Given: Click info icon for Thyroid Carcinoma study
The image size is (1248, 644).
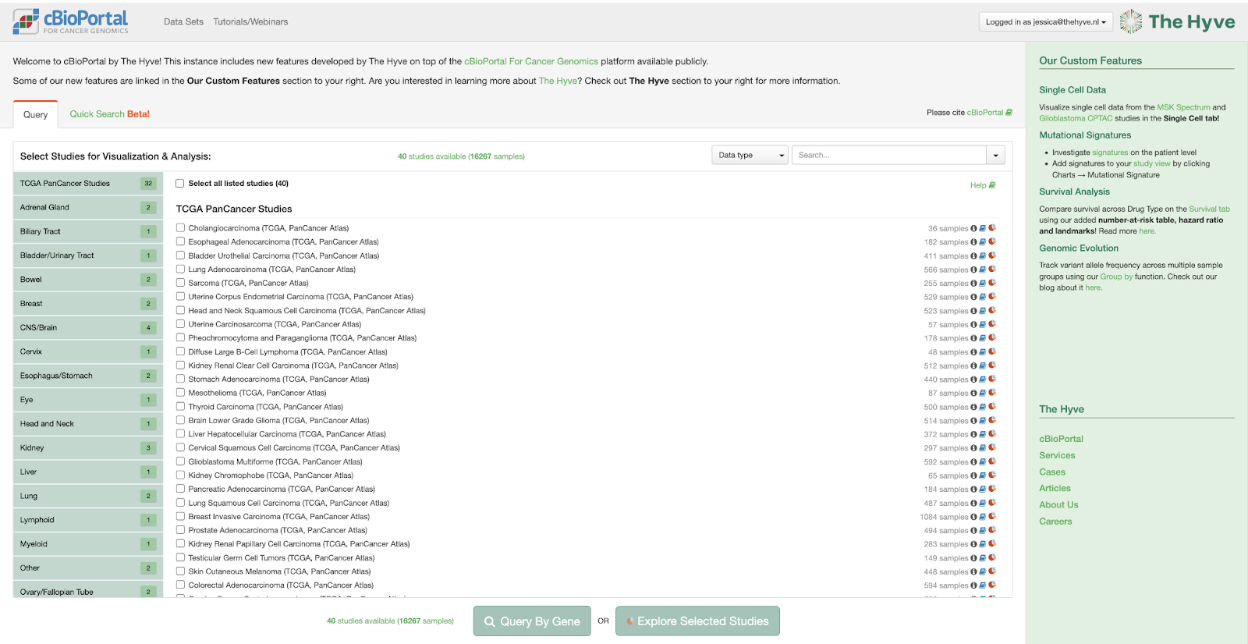Looking at the screenshot, I should [974, 407].
